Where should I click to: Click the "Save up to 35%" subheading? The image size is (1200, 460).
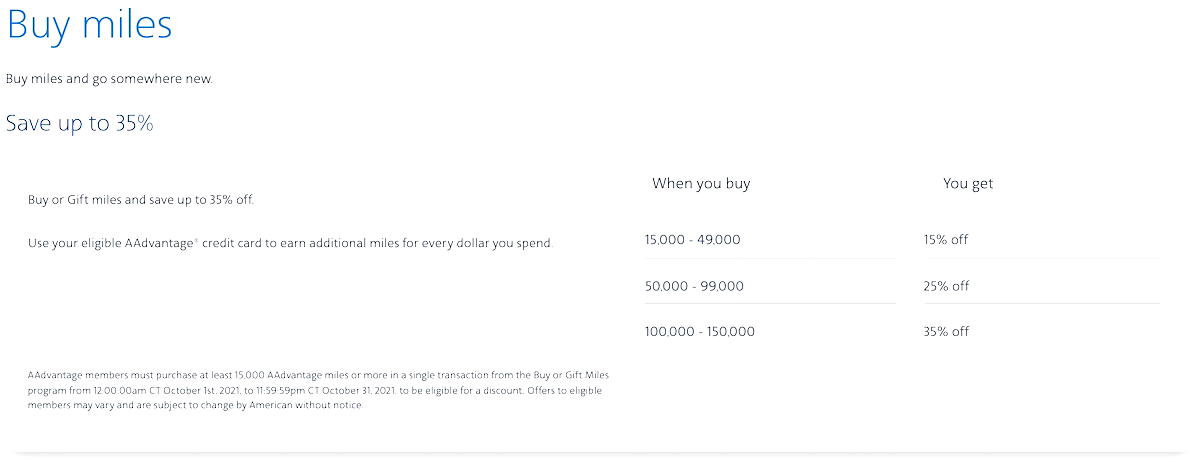pyautogui.click(x=80, y=123)
